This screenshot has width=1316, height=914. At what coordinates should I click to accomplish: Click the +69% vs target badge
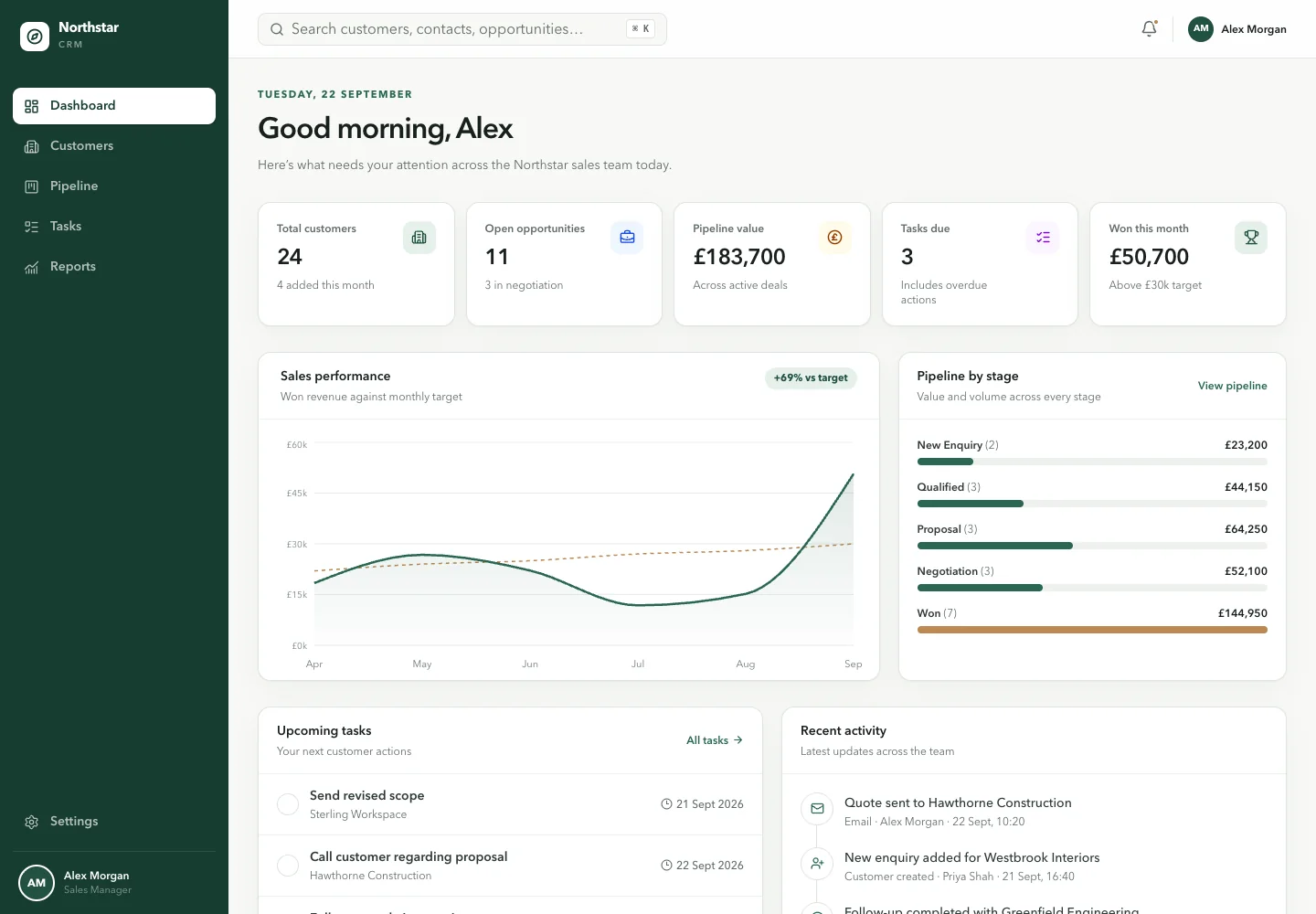[811, 377]
